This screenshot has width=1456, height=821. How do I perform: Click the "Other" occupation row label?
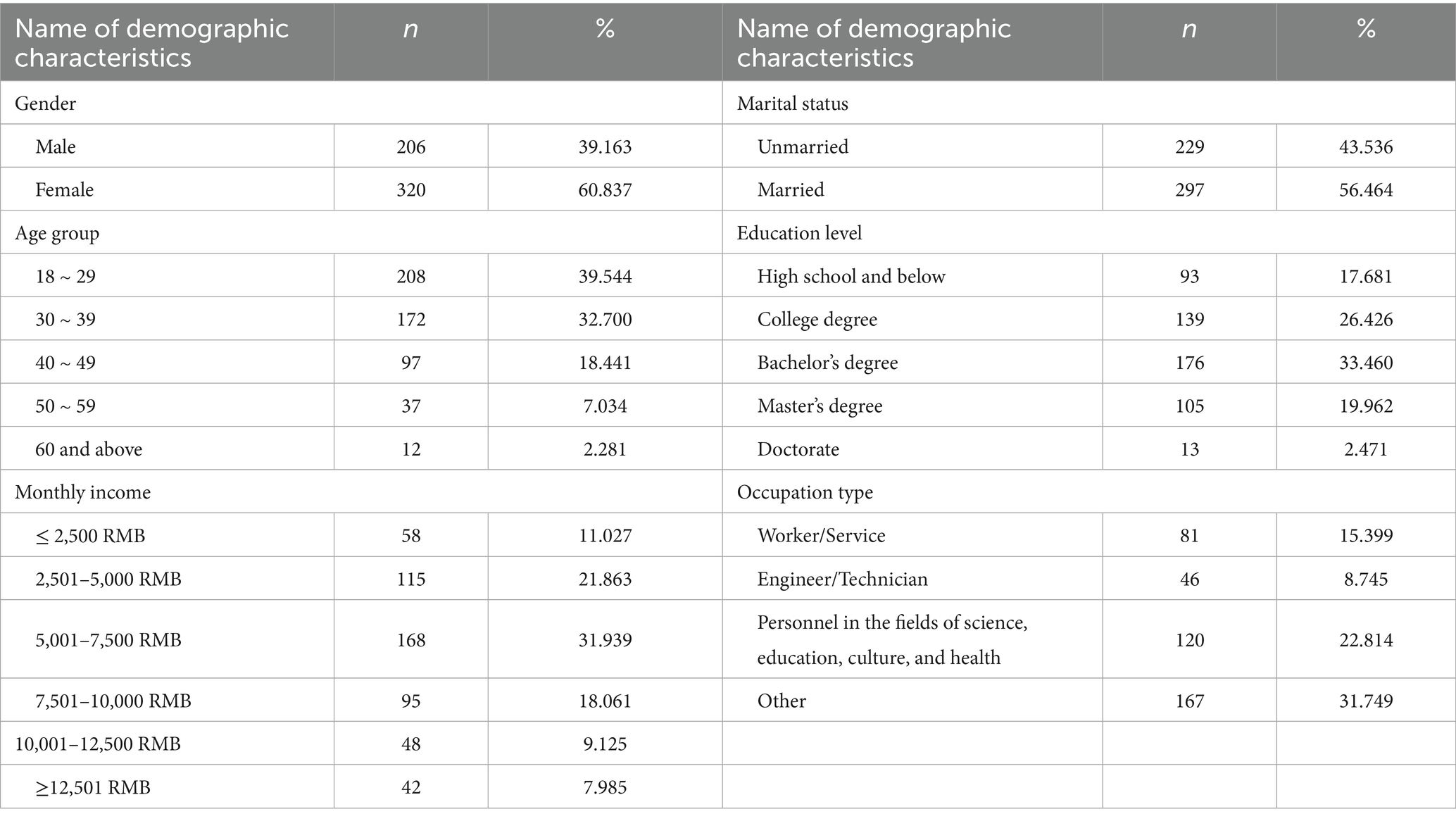click(782, 701)
